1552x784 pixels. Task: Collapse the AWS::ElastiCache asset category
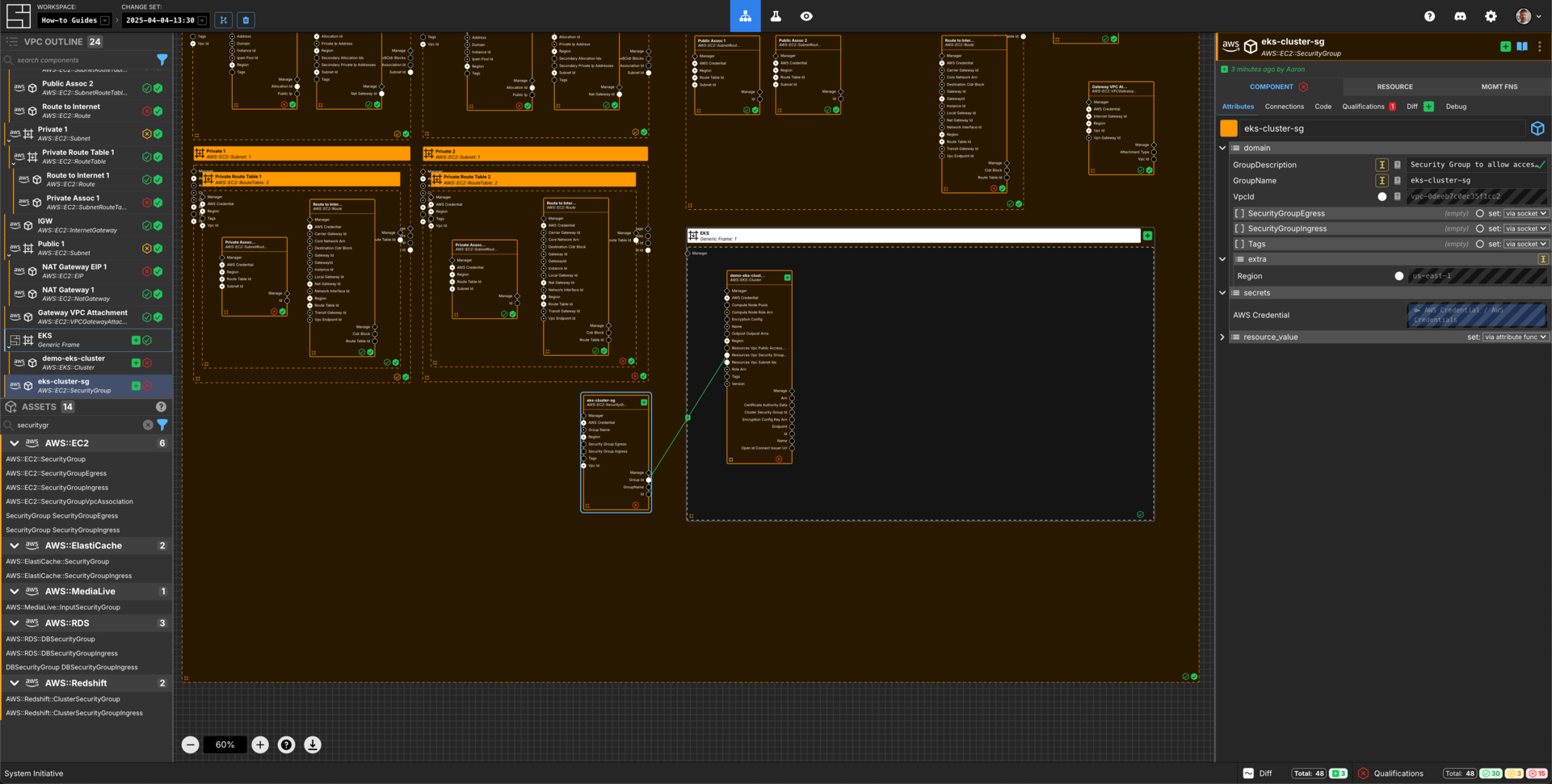15,546
